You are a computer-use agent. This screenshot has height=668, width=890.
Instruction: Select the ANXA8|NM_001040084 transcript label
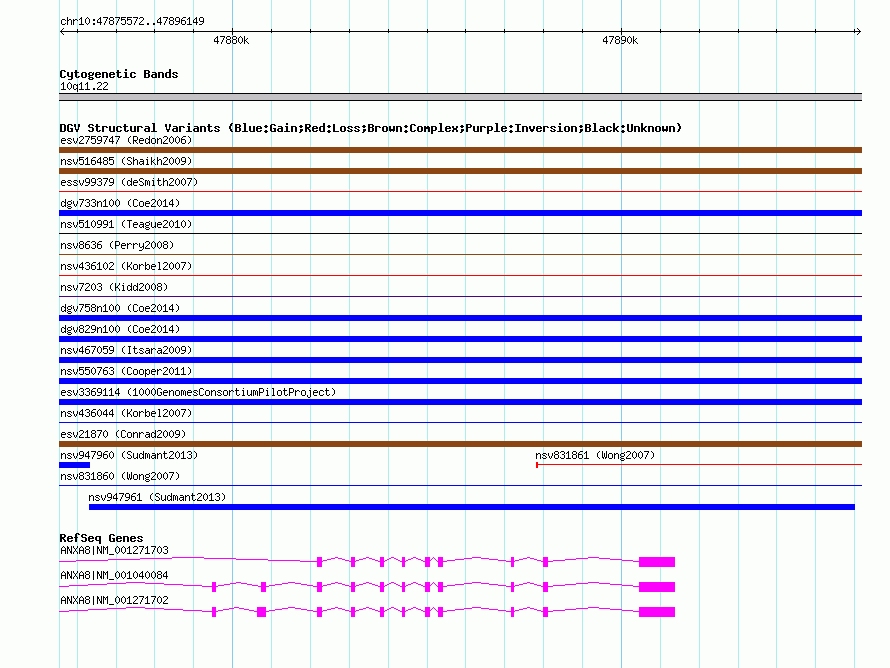tap(114, 575)
